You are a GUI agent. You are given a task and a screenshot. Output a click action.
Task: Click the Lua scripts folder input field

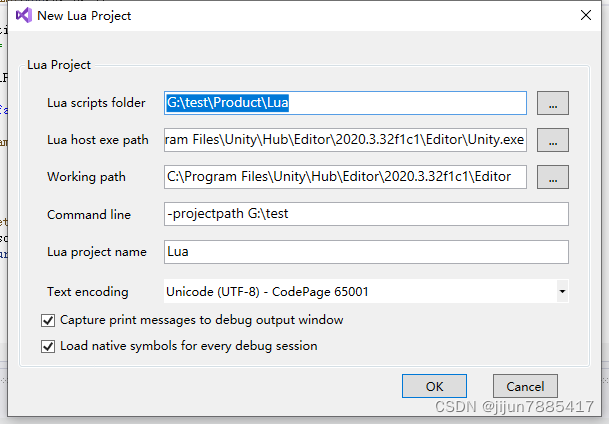point(345,103)
